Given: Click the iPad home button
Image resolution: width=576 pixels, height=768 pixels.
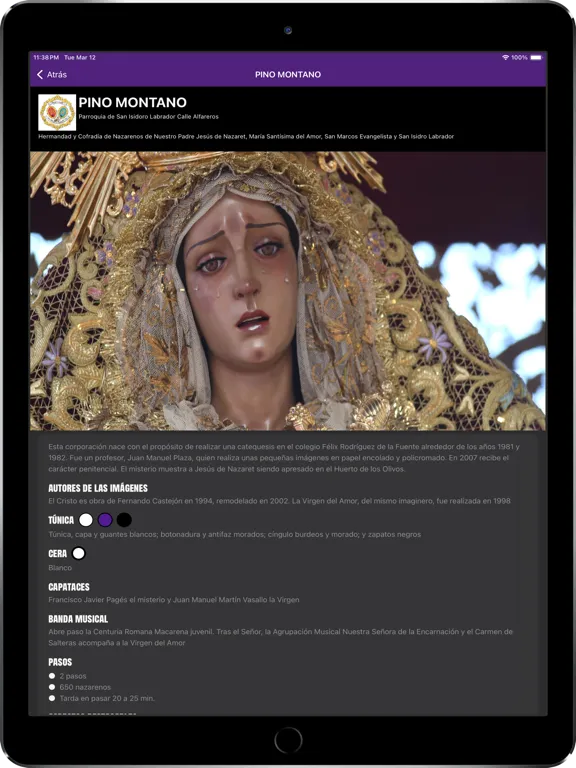Looking at the screenshot, I should coord(288,740).
